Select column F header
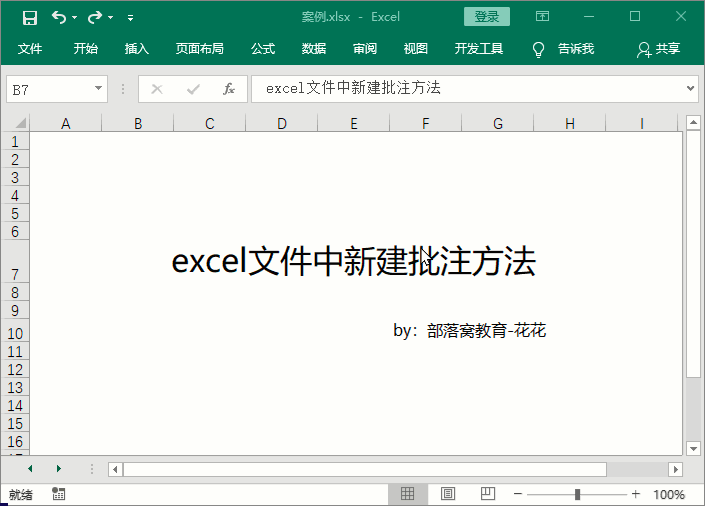The width and height of the screenshot is (705, 506). (425, 123)
